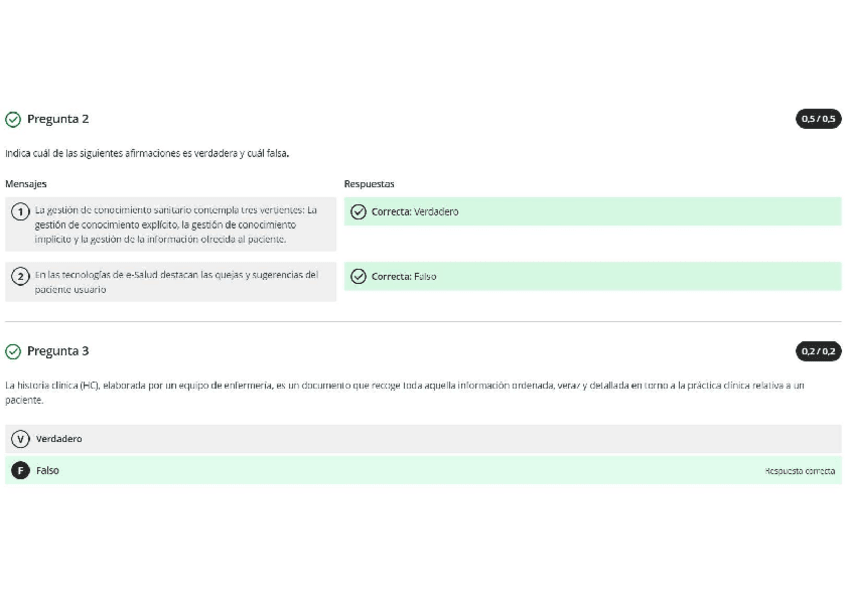The height and width of the screenshot is (599, 848).
Task: Select the V circle for Verdadero
Action: [x=19, y=439]
